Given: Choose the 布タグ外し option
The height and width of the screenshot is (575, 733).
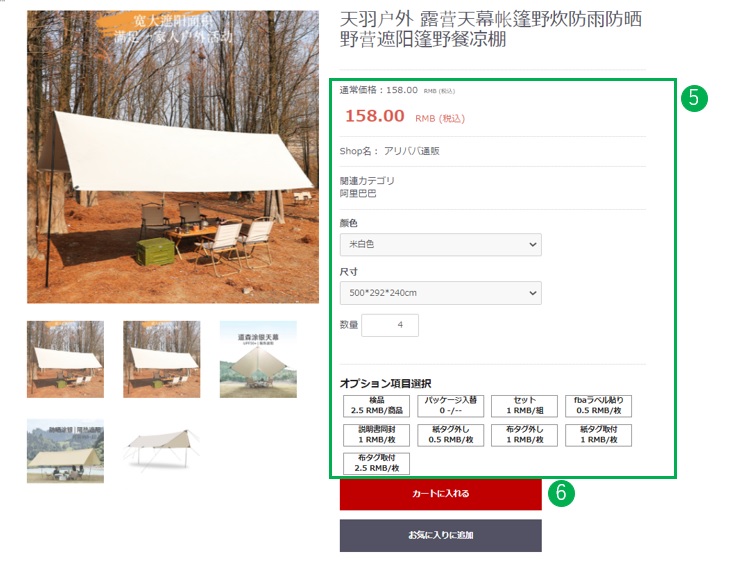Looking at the screenshot, I should point(524,435).
